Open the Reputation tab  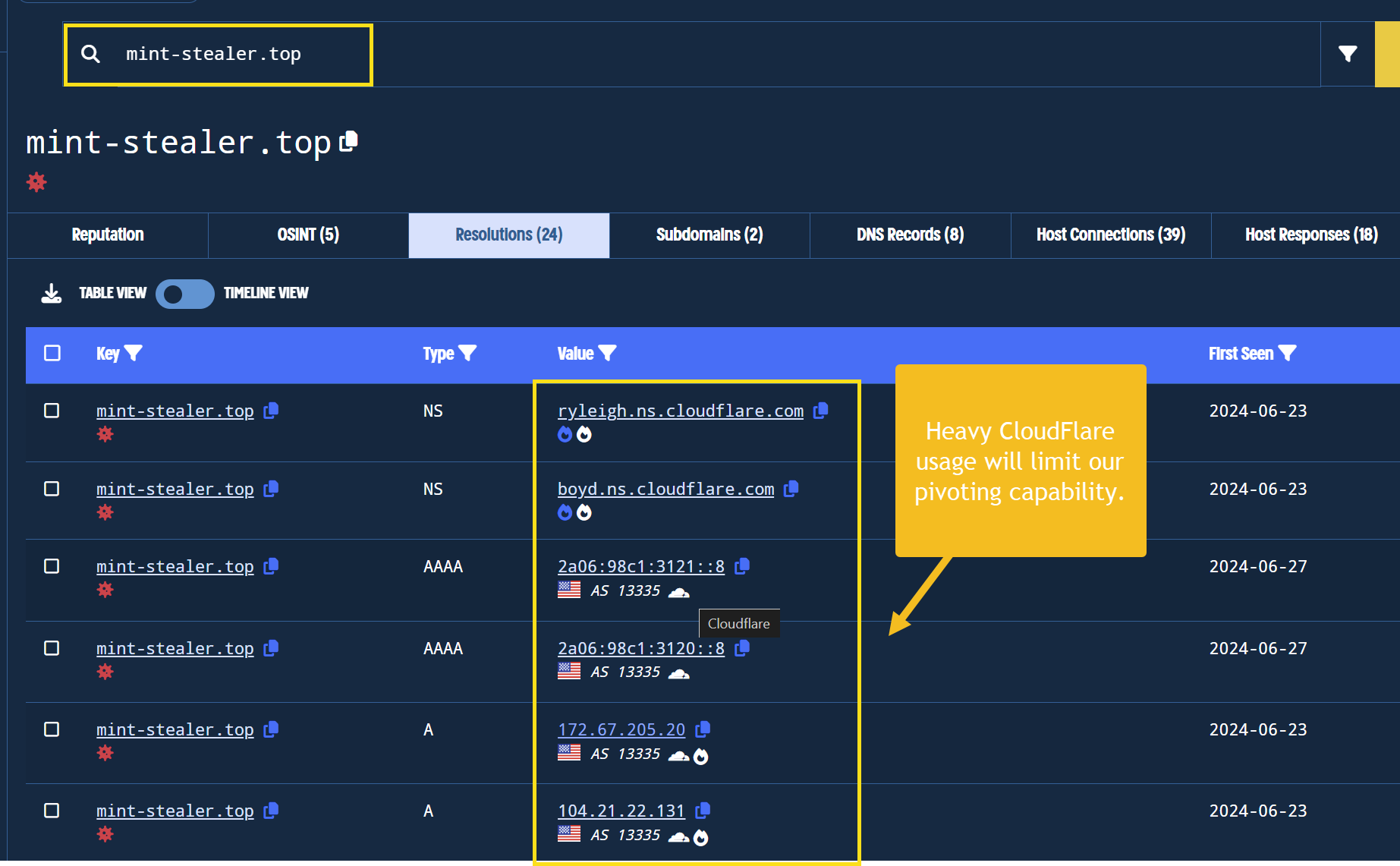point(108,235)
